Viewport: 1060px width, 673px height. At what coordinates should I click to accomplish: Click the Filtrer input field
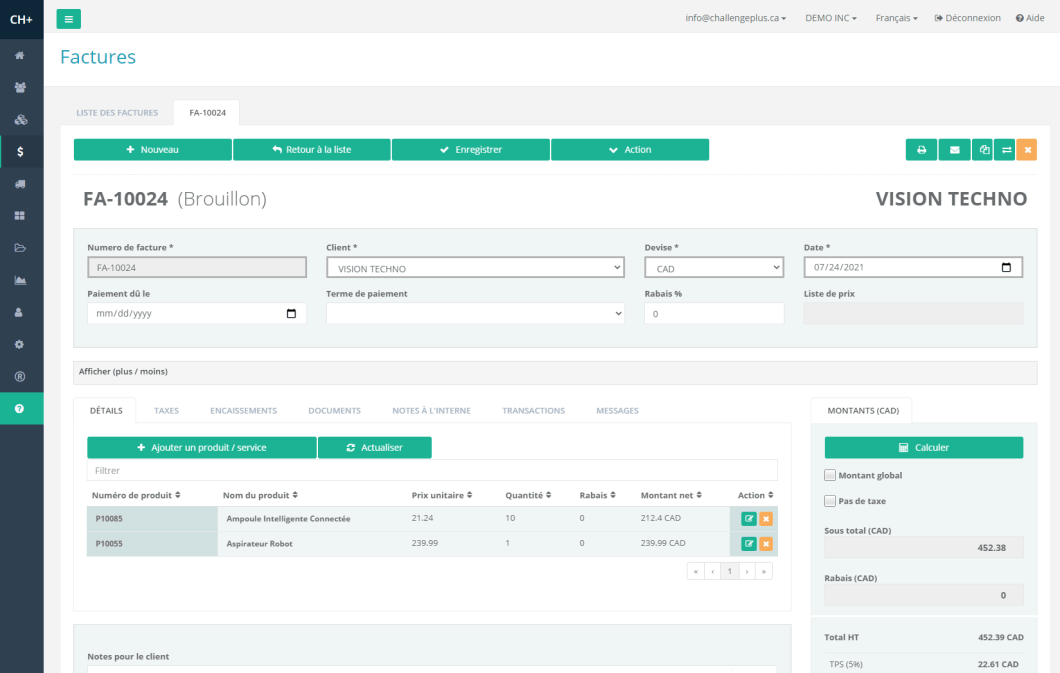click(431, 470)
